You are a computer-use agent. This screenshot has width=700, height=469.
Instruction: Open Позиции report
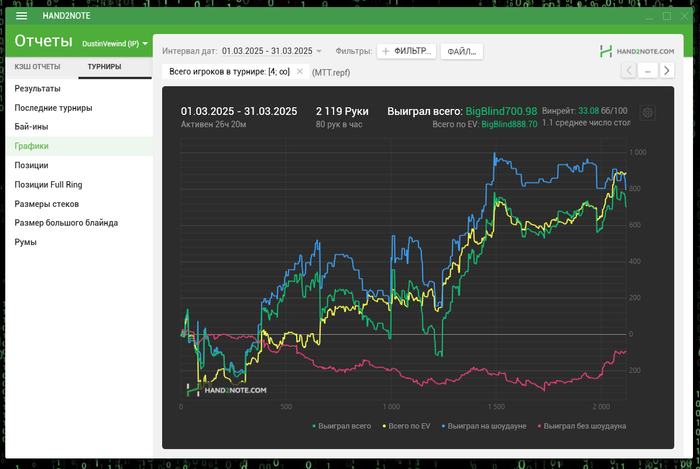(79, 165)
